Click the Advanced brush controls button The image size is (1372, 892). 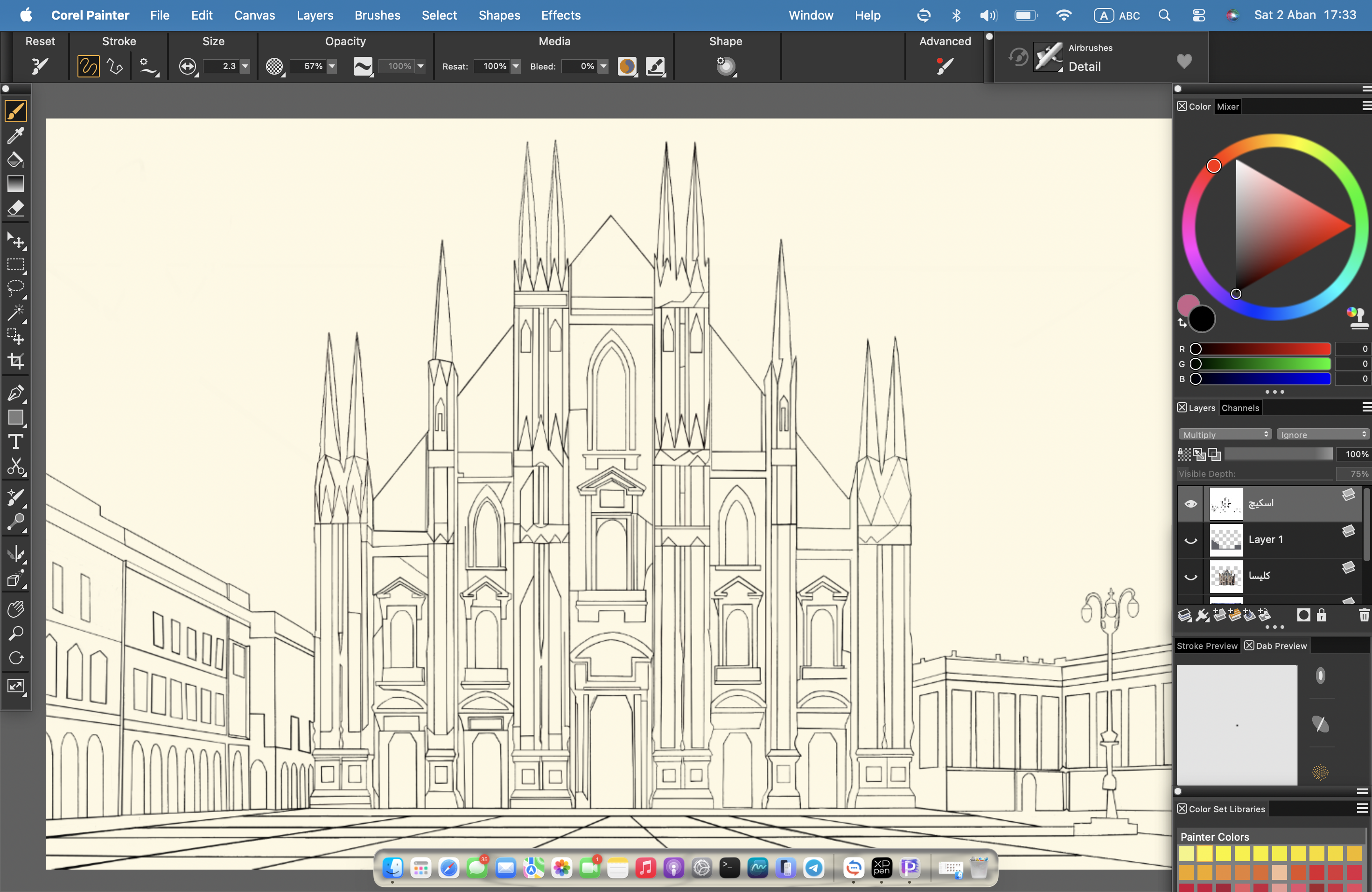click(x=944, y=66)
